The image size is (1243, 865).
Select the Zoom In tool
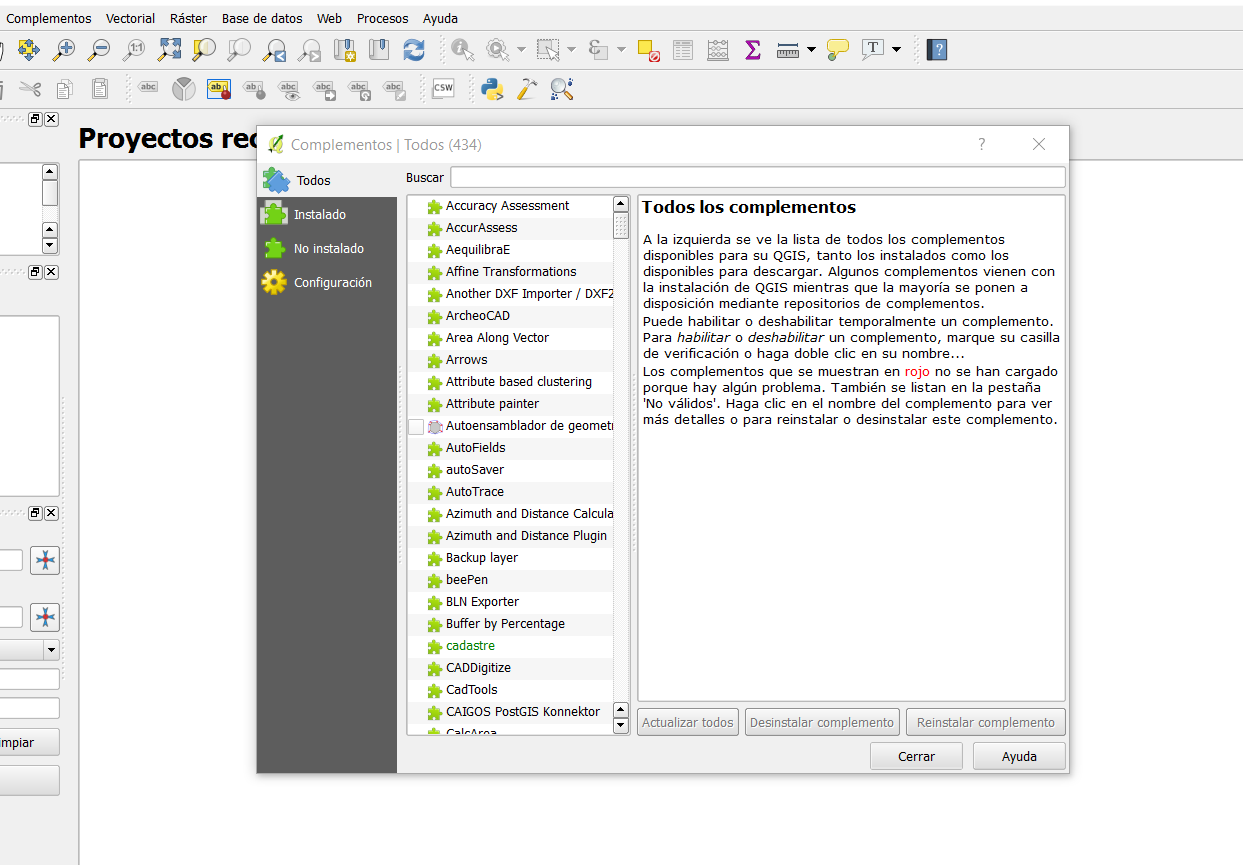point(64,49)
